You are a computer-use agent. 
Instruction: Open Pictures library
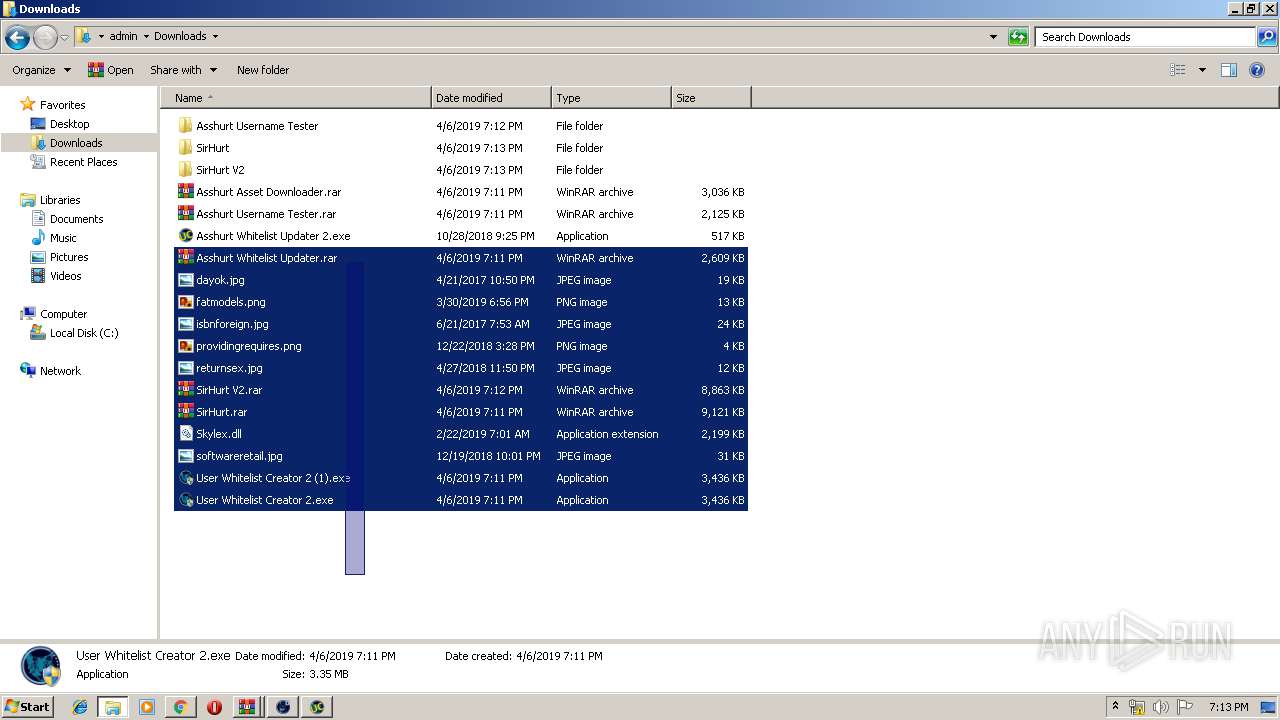point(69,257)
